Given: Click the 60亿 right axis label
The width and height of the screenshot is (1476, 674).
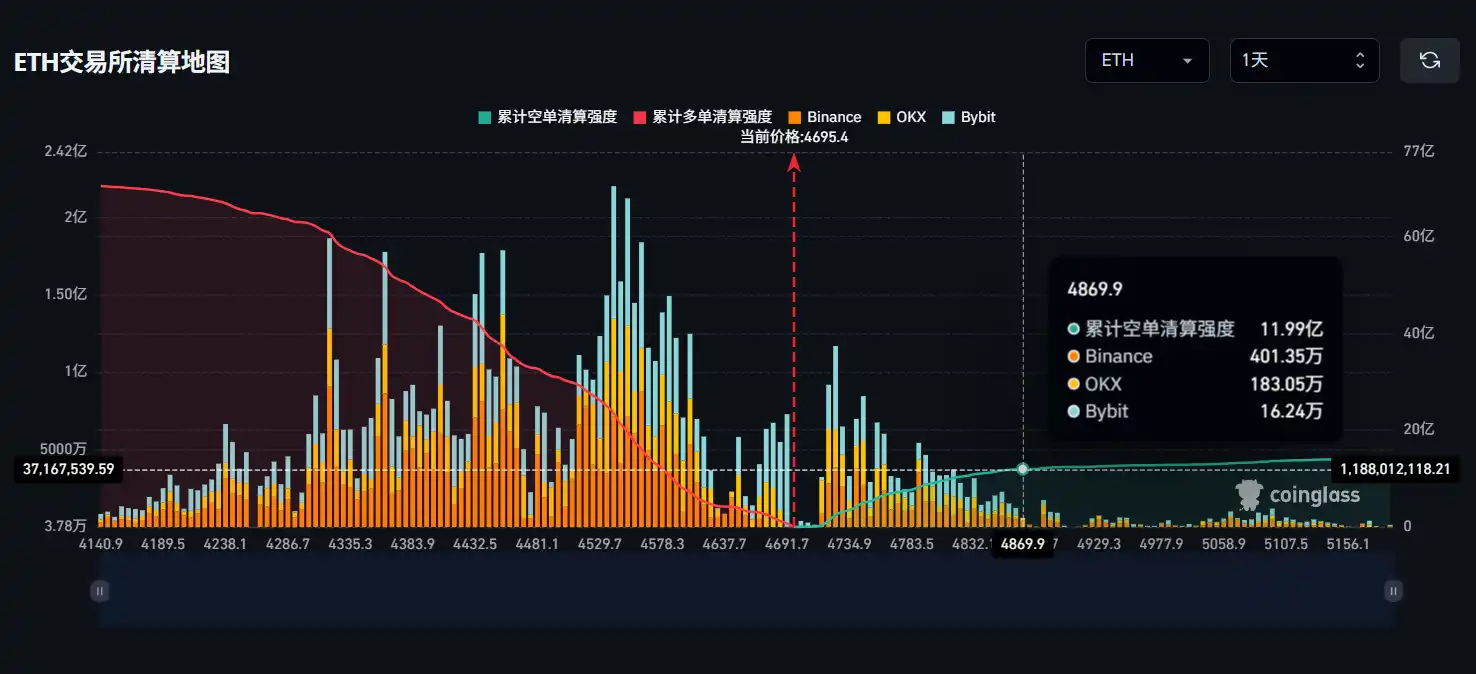Looking at the screenshot, I should [1419, 237].
